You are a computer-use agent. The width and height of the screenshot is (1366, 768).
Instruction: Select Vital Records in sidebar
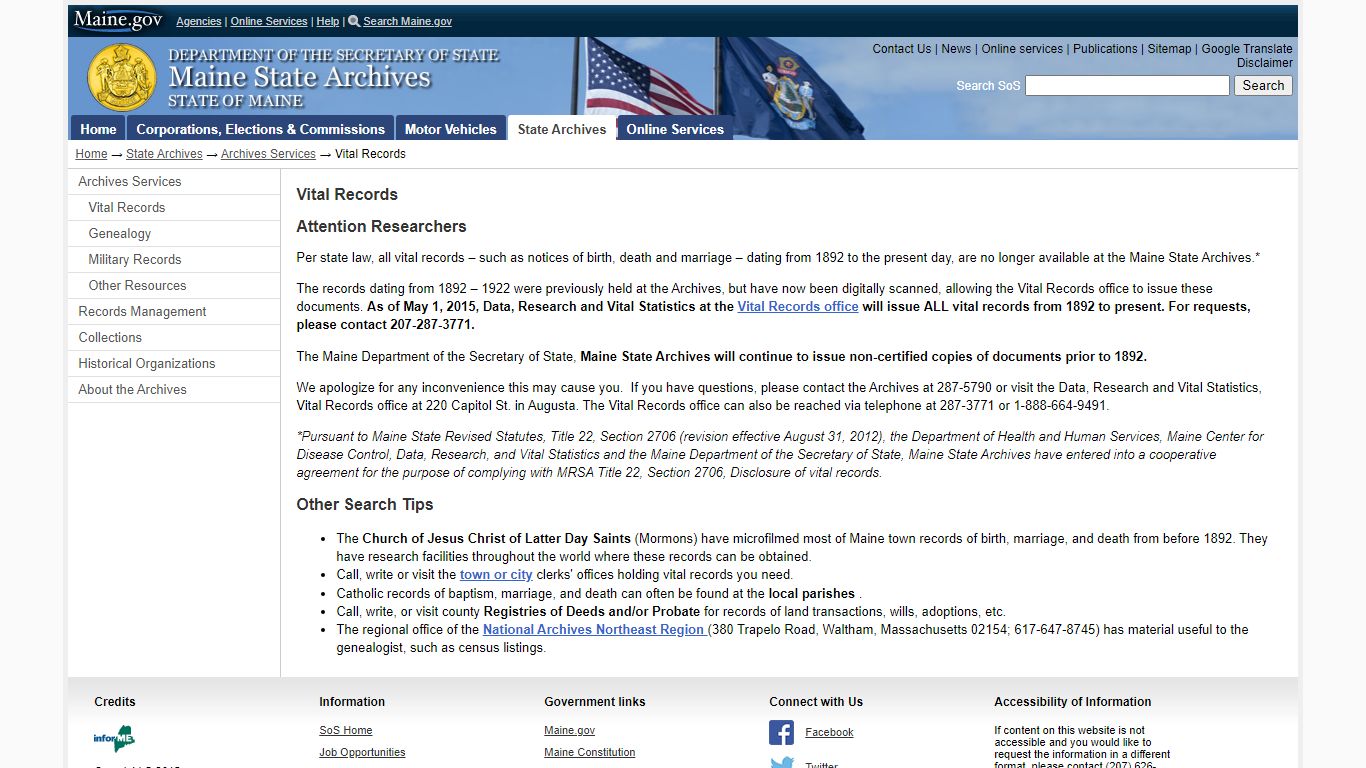174,207
